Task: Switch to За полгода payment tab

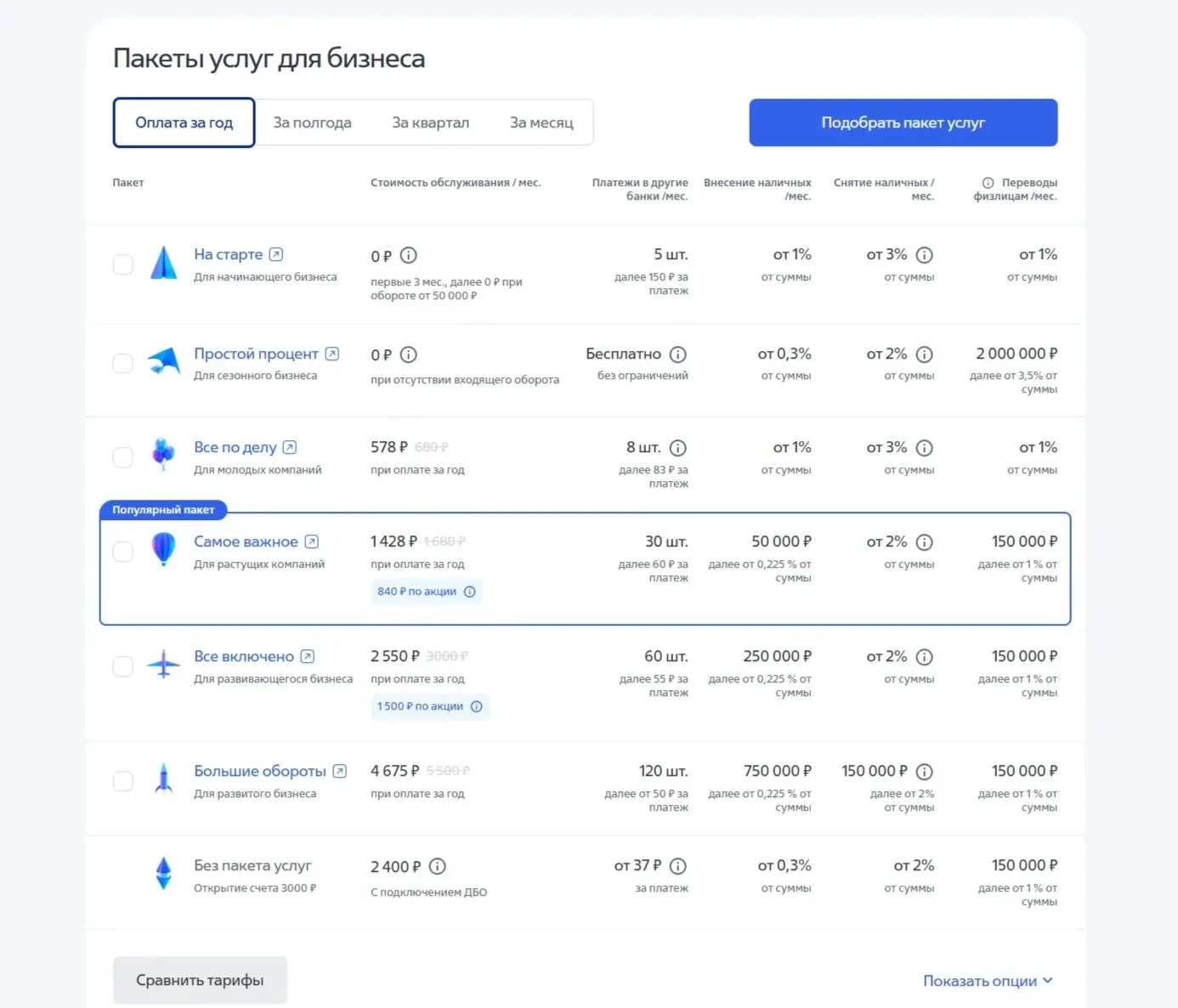Action: [312, 122]
